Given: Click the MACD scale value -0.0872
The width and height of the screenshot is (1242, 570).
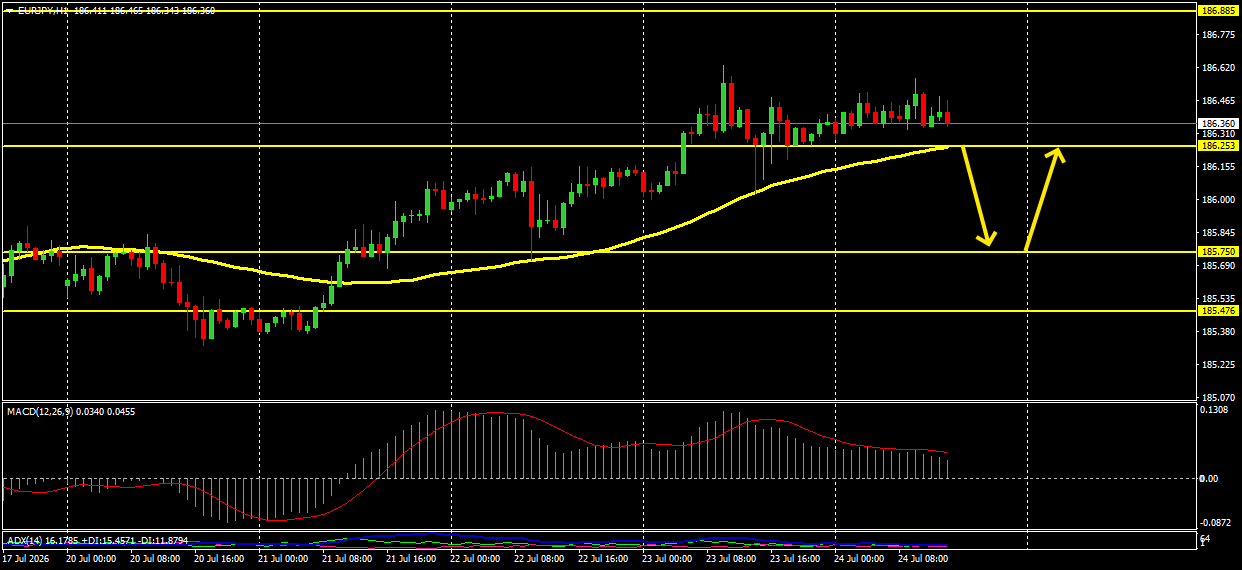Looking at the screenshot, I should coord(1216,523).
